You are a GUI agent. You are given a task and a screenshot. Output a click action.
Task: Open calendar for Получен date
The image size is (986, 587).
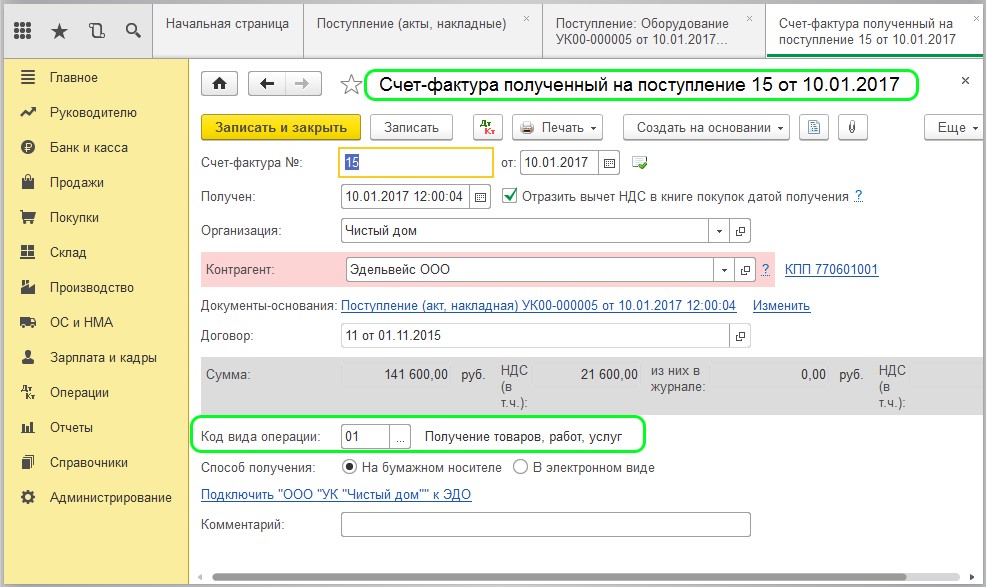point(480,197)
